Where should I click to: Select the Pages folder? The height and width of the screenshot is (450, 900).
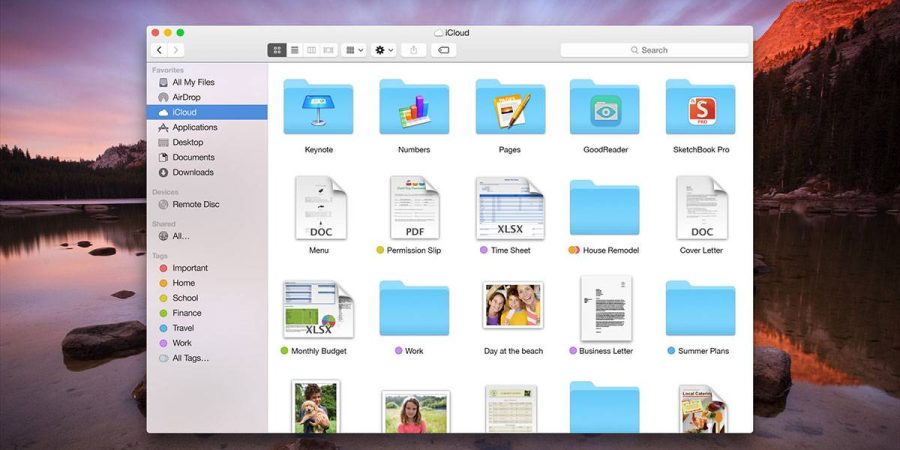click(x=510, y=107)
